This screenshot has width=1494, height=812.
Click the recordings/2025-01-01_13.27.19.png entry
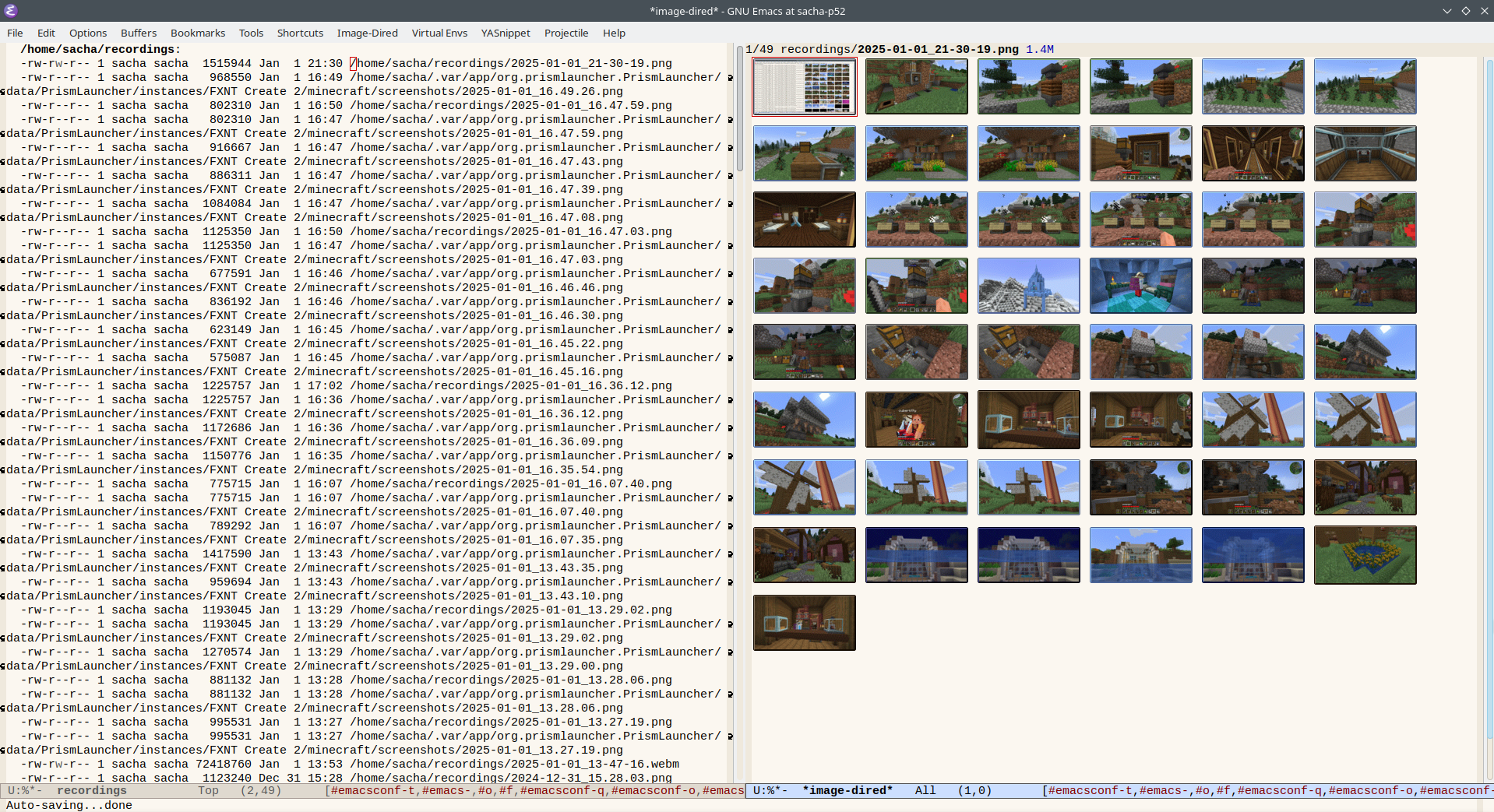(x=511, y=722)
